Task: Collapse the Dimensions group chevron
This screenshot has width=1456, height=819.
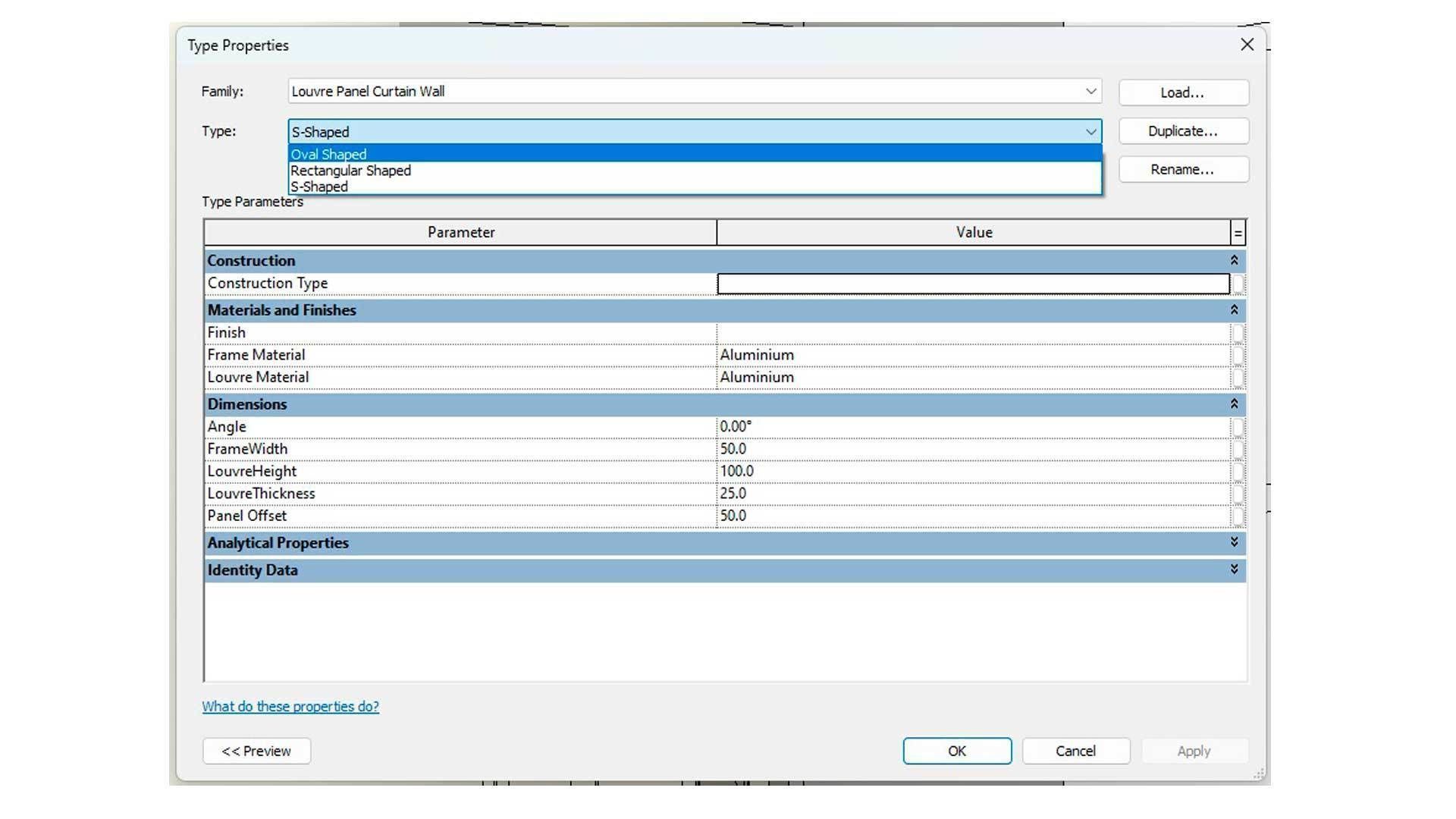Action: pos(1234,404)
